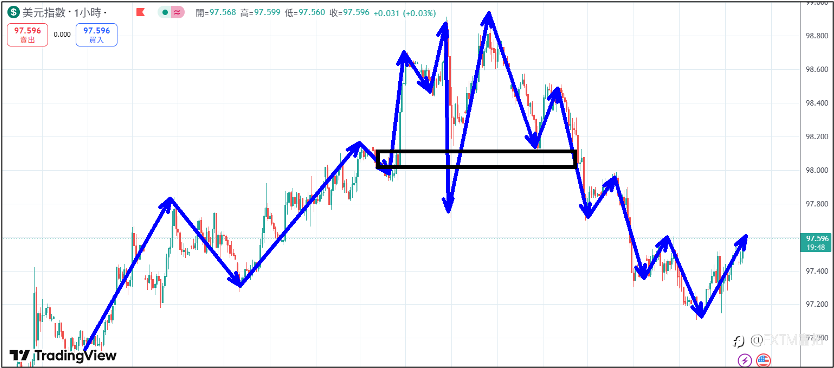The height and width of the screenshot is (368, 834).
Task: Click the green dollar symbol logo
Action: pyautogui.click(x=13, y=12)
